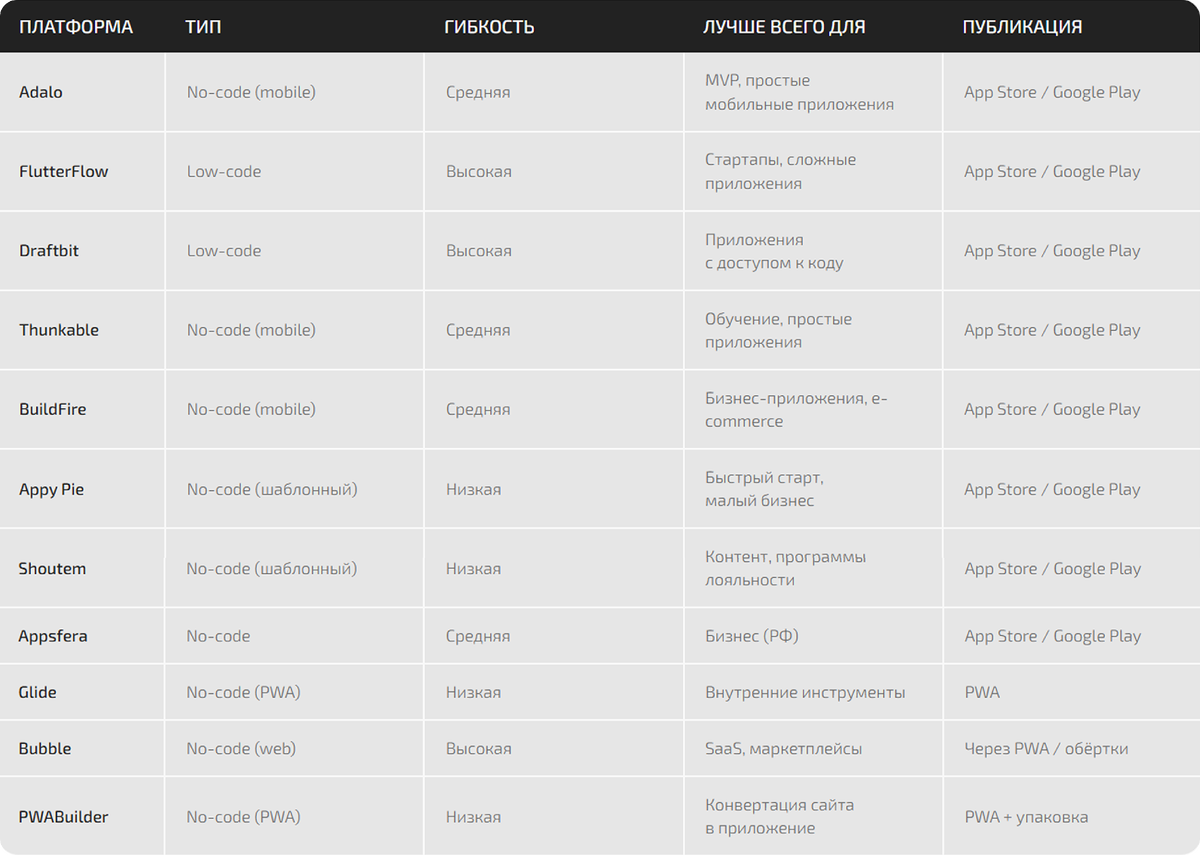Viewport: 1200px width, 855px height.
Task: Click 'No-code (PWA)' in the PWABuilder row
Action: [x=243, y=817]
